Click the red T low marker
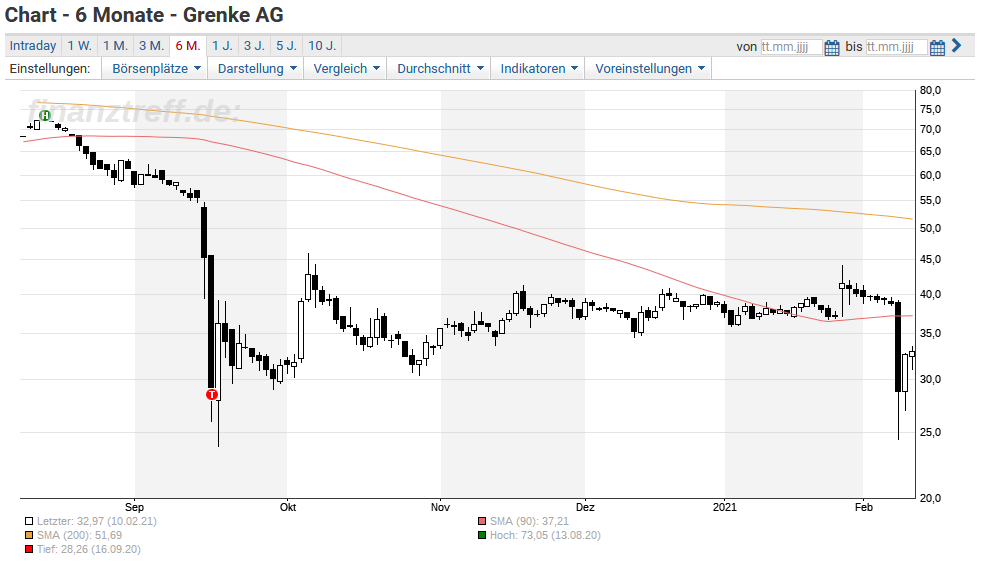 click(212, 394)
